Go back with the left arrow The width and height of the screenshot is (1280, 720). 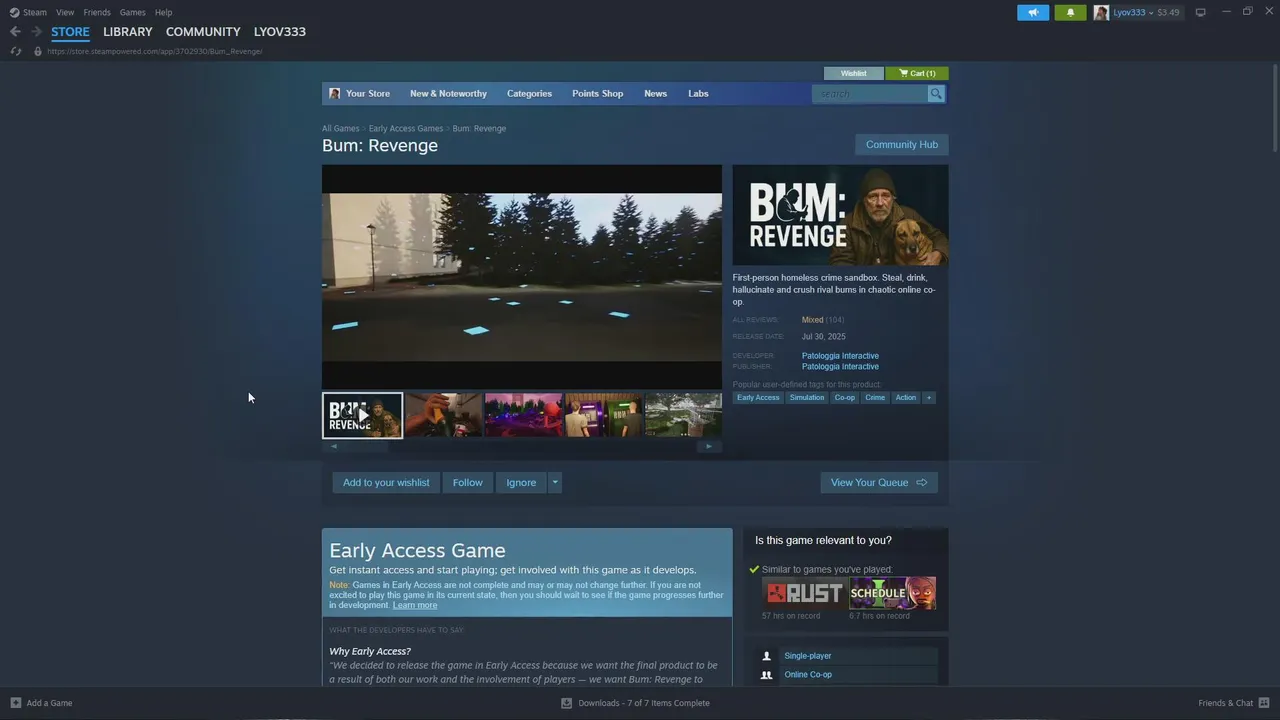pos(15,32)
